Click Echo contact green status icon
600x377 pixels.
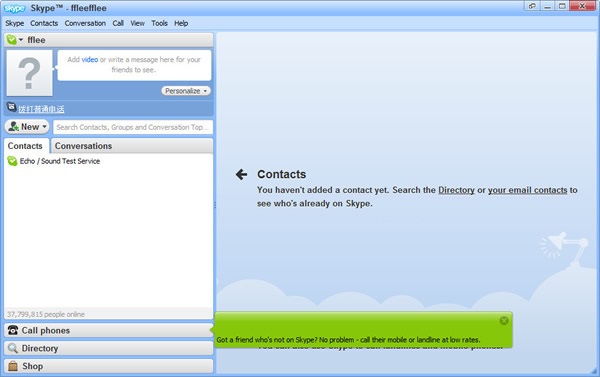click(12, 161)
